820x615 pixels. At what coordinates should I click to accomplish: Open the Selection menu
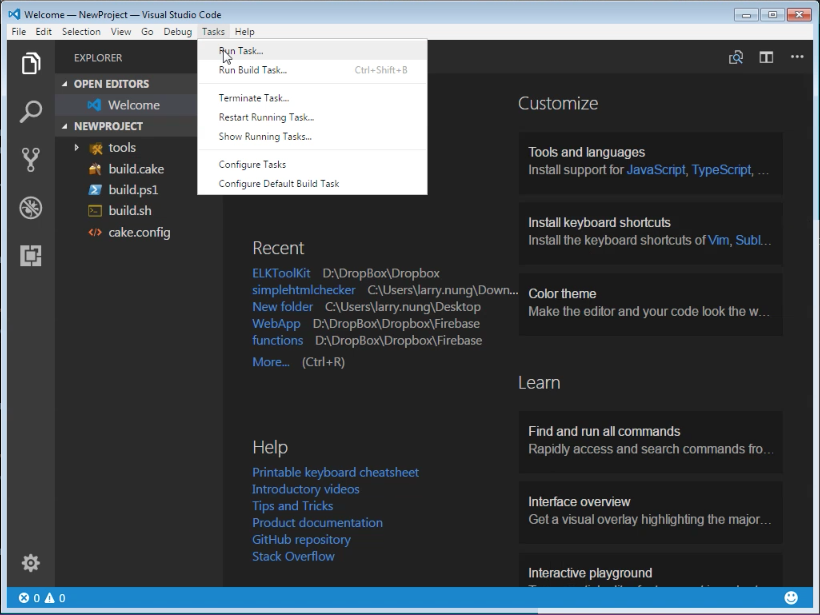pos(81,32)
